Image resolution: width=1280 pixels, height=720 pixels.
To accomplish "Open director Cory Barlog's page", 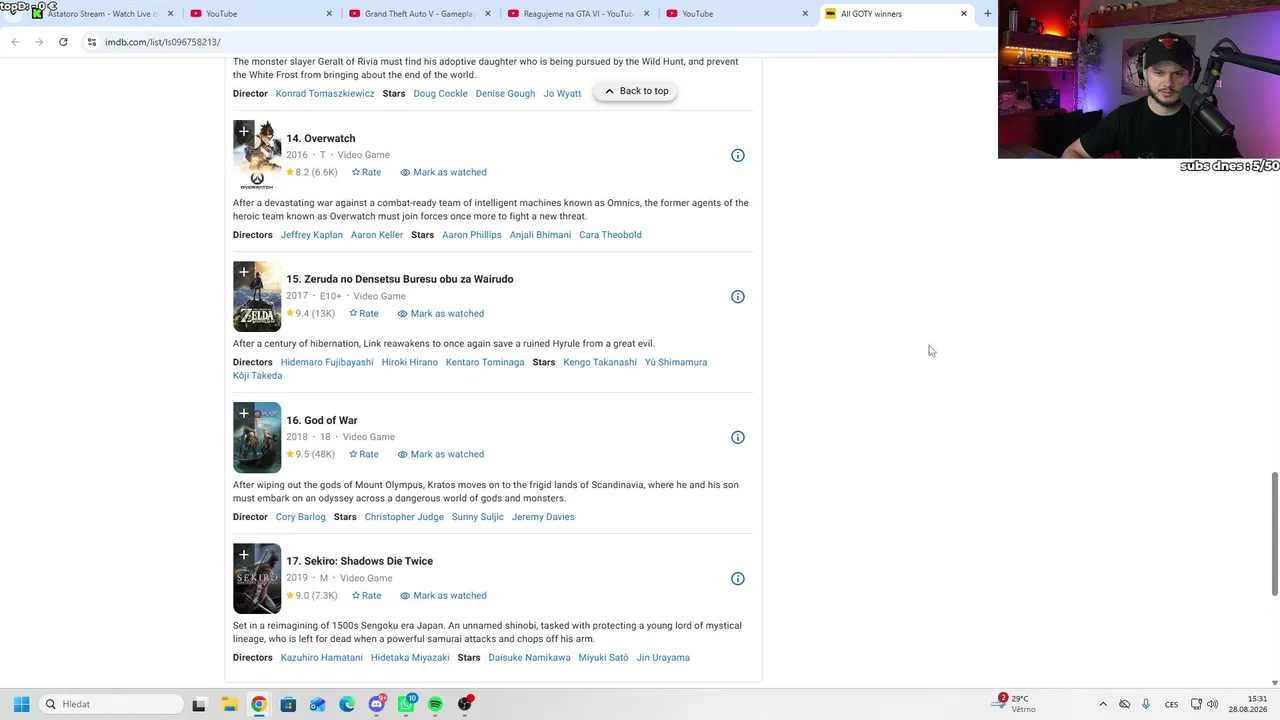I will pyautogui.click(x=301, y=517).
